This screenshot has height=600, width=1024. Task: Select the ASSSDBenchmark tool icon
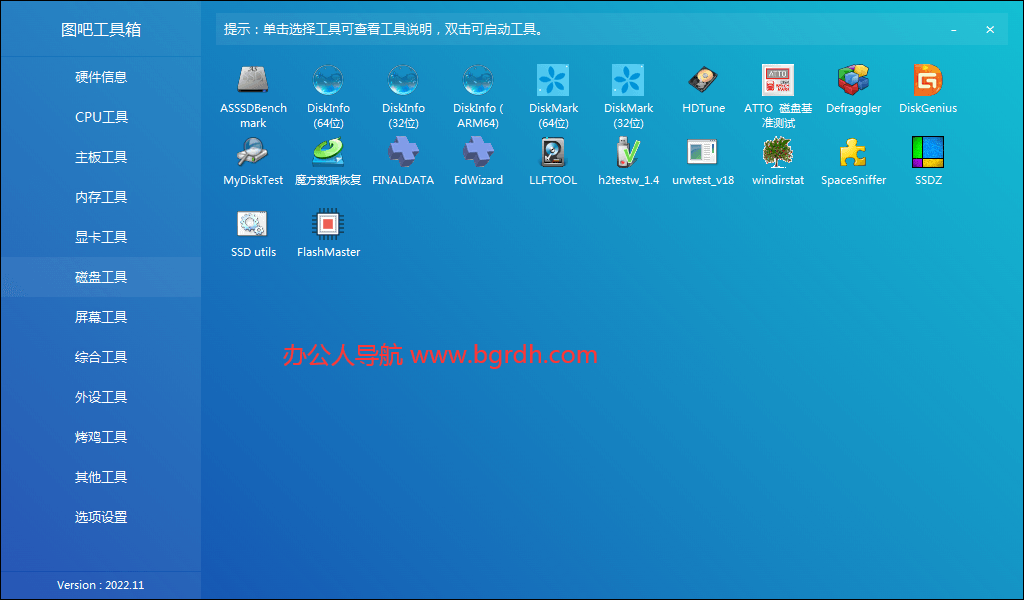pyautogui.click(x=253, y=80)
